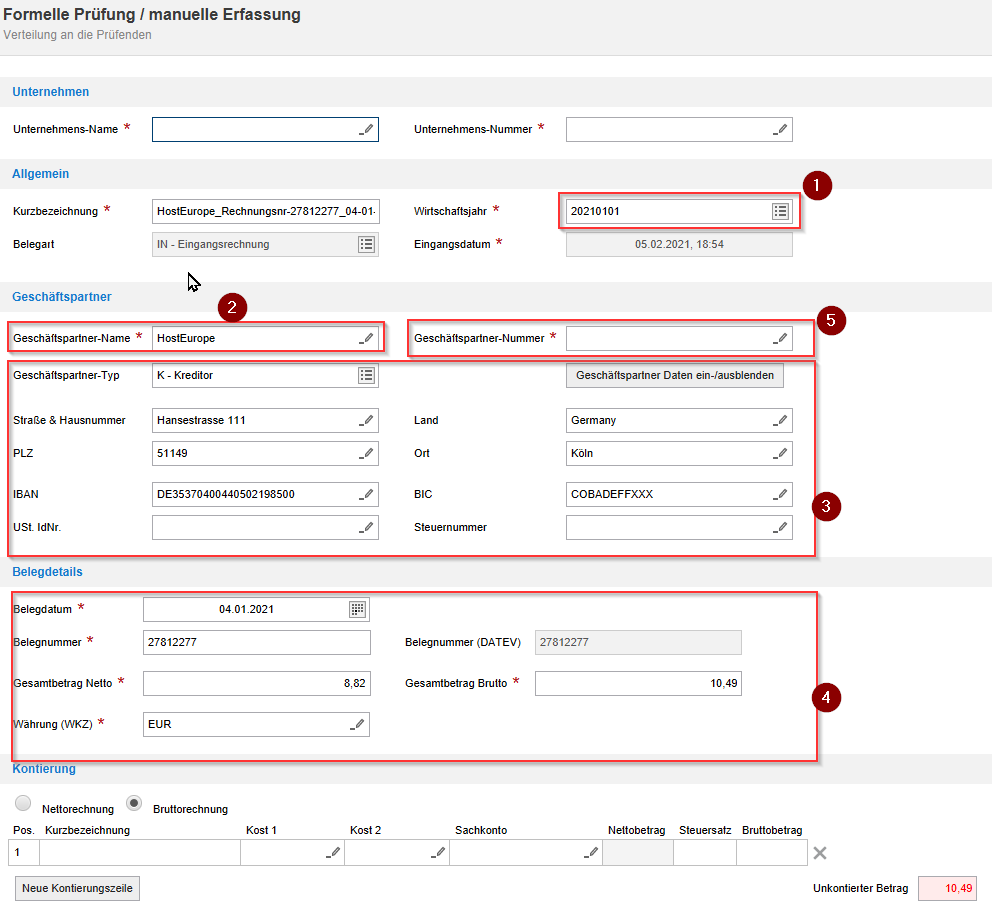Select Bruttorechnung radio button

[x=134, y=803]
